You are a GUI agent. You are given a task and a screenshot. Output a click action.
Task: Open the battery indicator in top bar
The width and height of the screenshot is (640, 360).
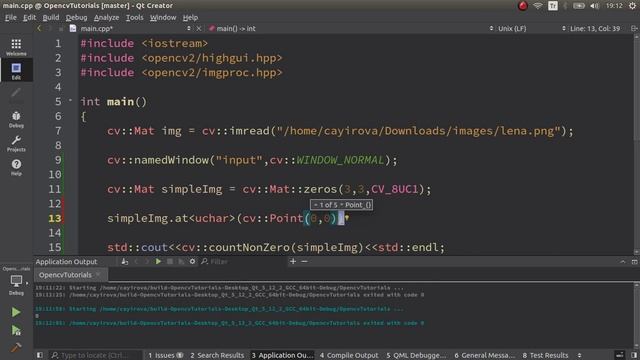[x=579, y=6]
